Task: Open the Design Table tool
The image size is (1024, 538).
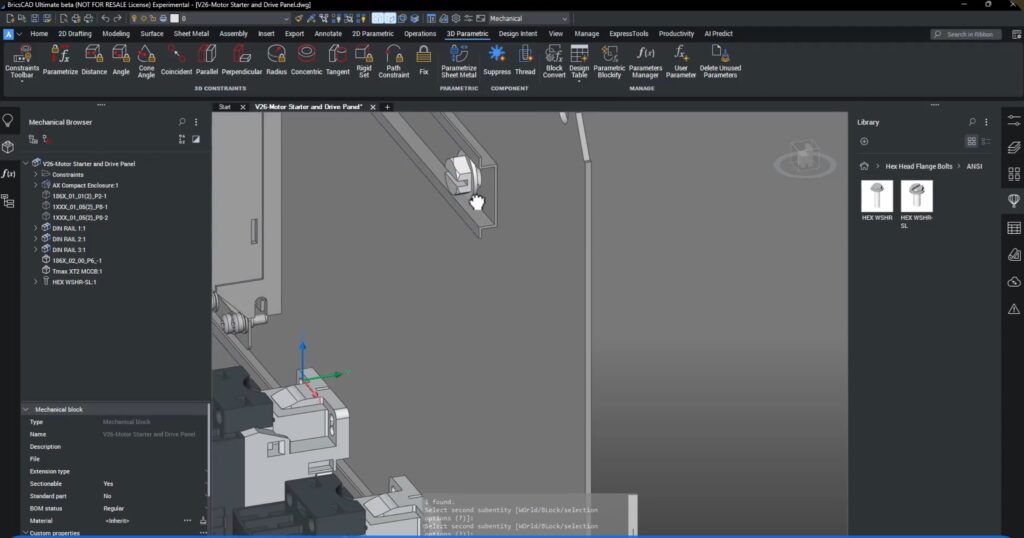Action: point(579,61)
